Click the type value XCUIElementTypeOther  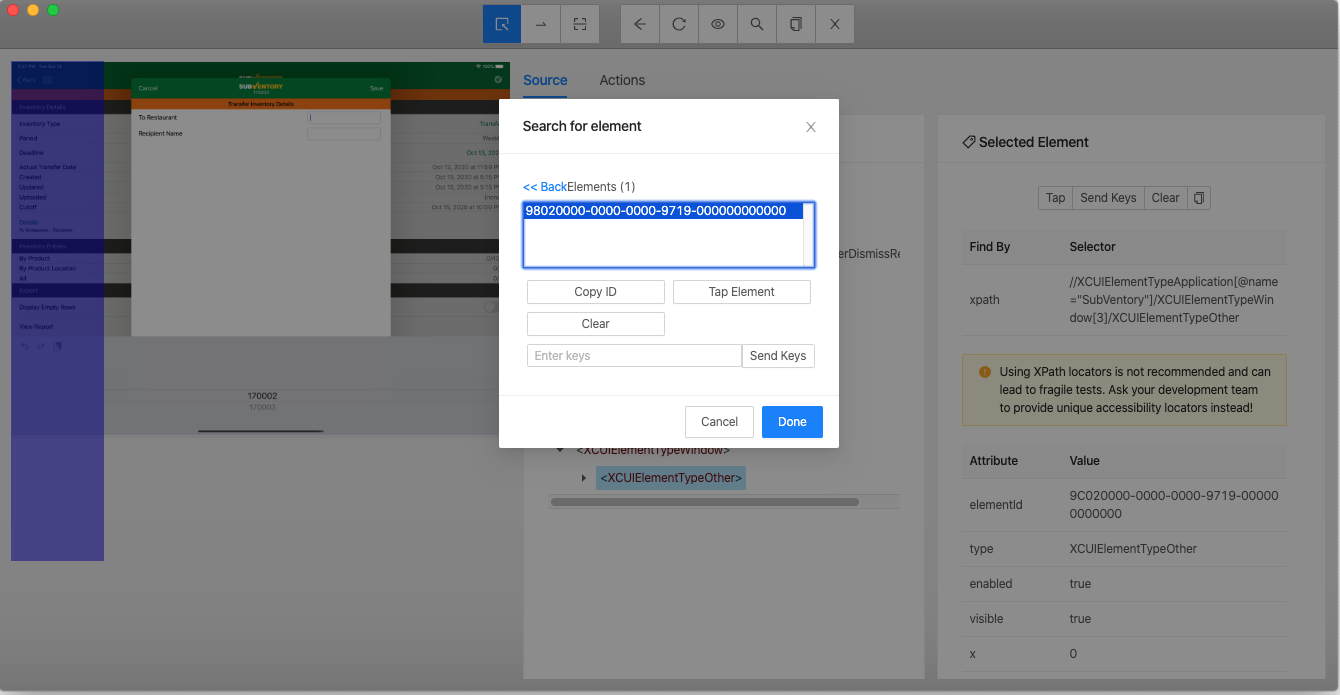(x=1133, y=549)
